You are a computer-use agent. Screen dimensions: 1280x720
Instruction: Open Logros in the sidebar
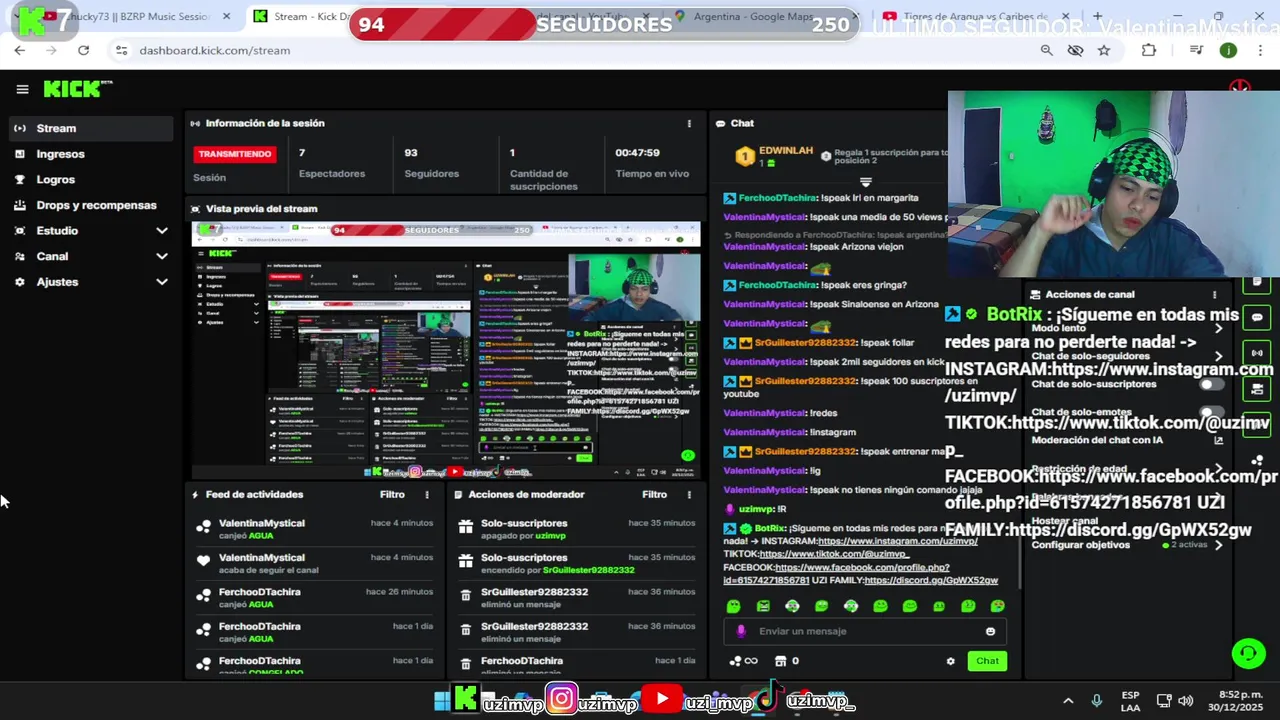point(91,180)
